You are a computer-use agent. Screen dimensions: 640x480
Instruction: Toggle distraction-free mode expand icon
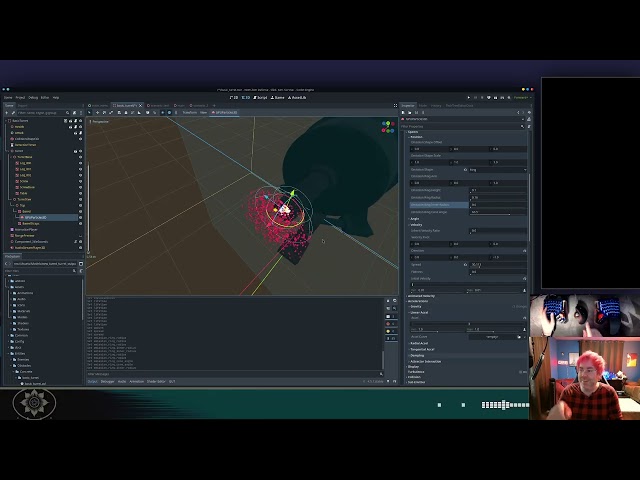[395, 105]
